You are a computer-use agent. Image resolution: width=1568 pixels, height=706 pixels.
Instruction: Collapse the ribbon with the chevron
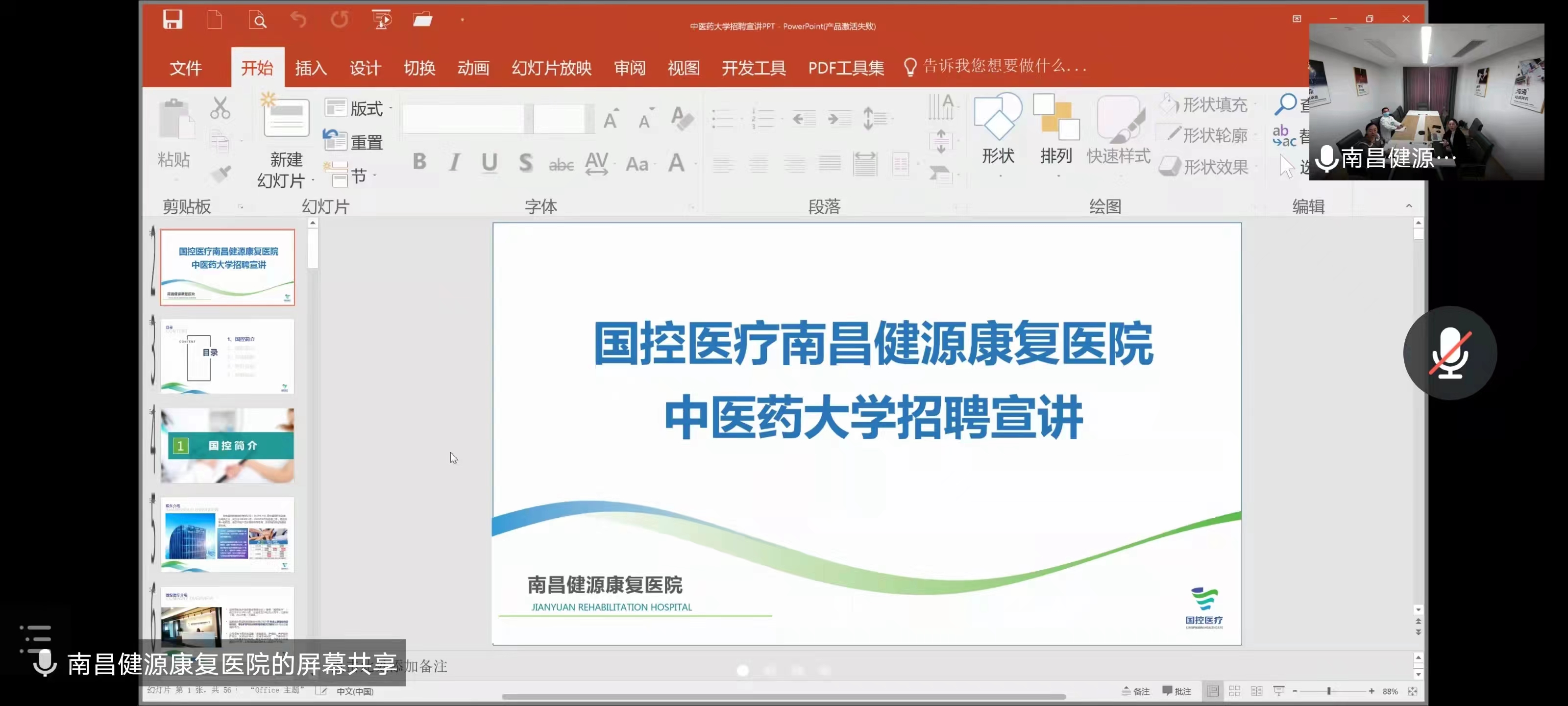(1409, 206)
